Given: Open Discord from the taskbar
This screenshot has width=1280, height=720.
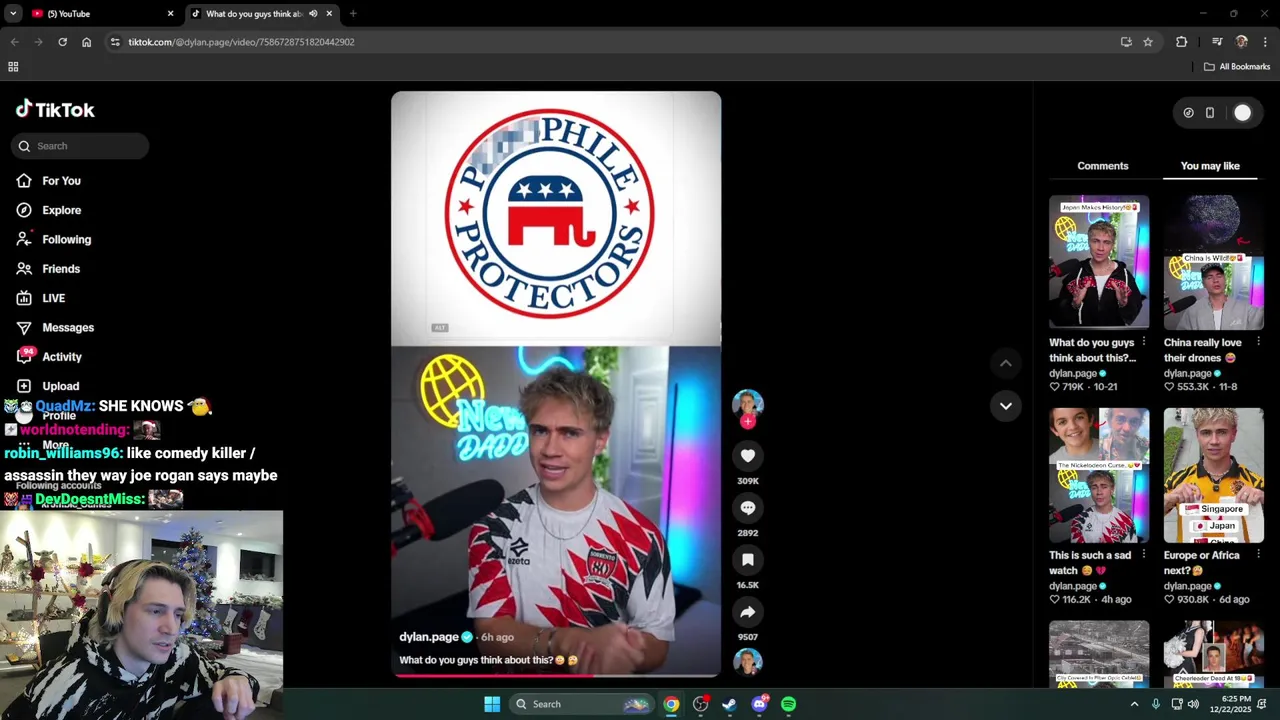Looking at the screenshot, I should pos(760,704).
